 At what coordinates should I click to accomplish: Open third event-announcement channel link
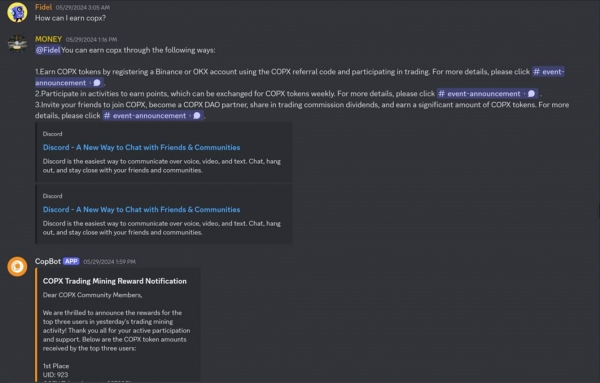[153, 116]
